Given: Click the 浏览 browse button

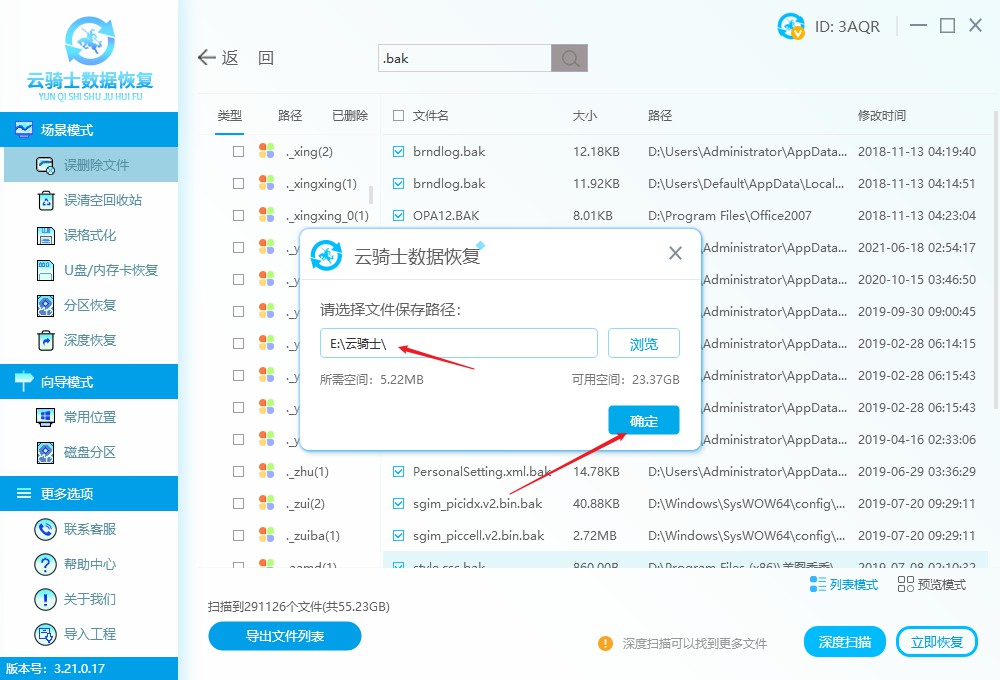Looking at the screenshot, I should click(x=643, y=344).
